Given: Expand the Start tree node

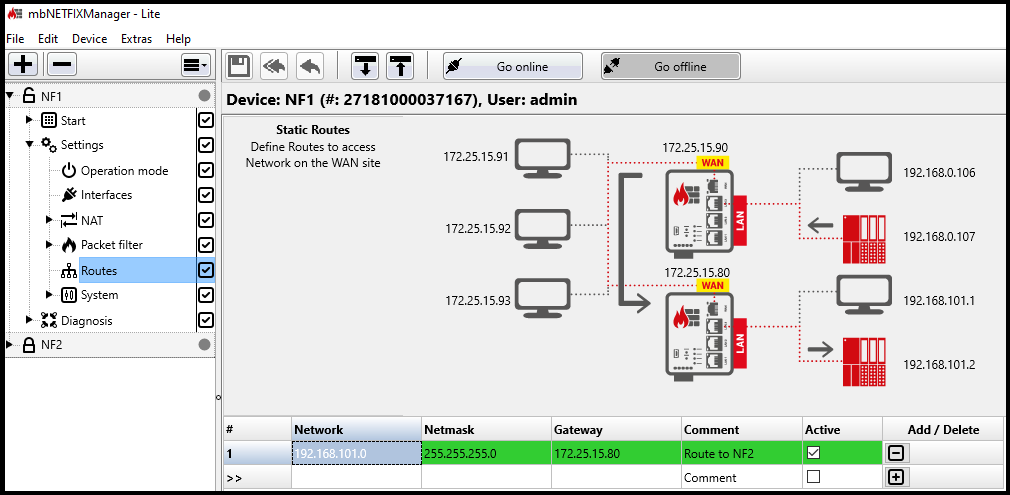Looking at the screenshot, I should click(28, 120).
